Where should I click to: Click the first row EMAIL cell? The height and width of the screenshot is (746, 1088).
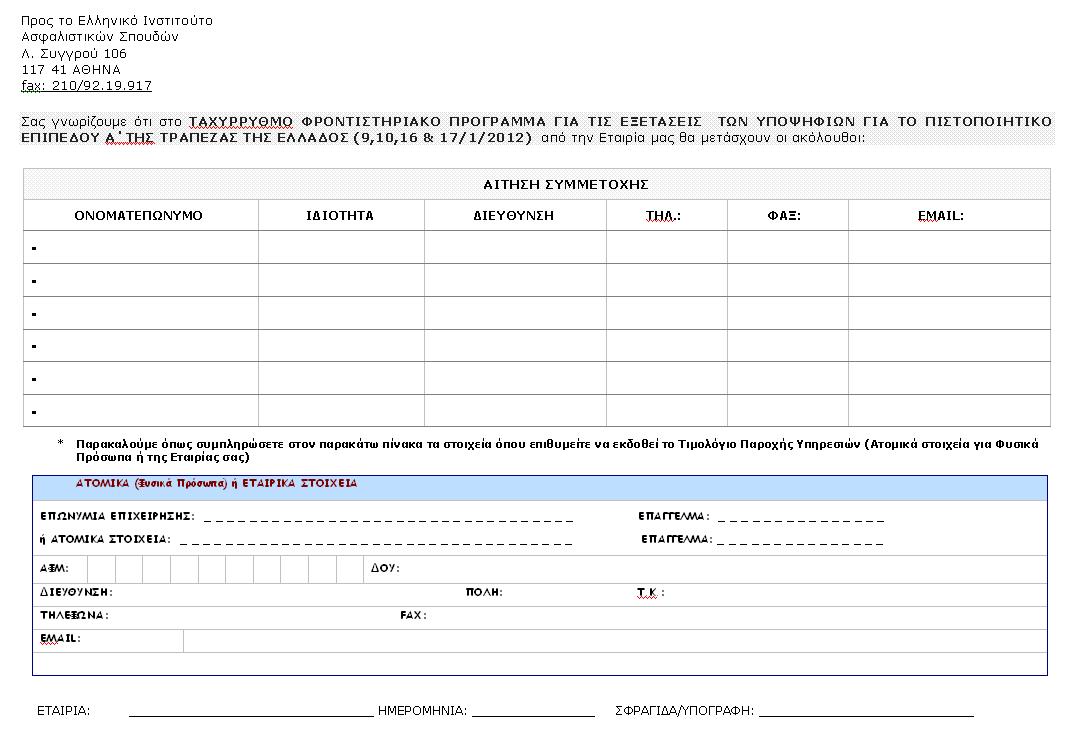pos(948,247)
